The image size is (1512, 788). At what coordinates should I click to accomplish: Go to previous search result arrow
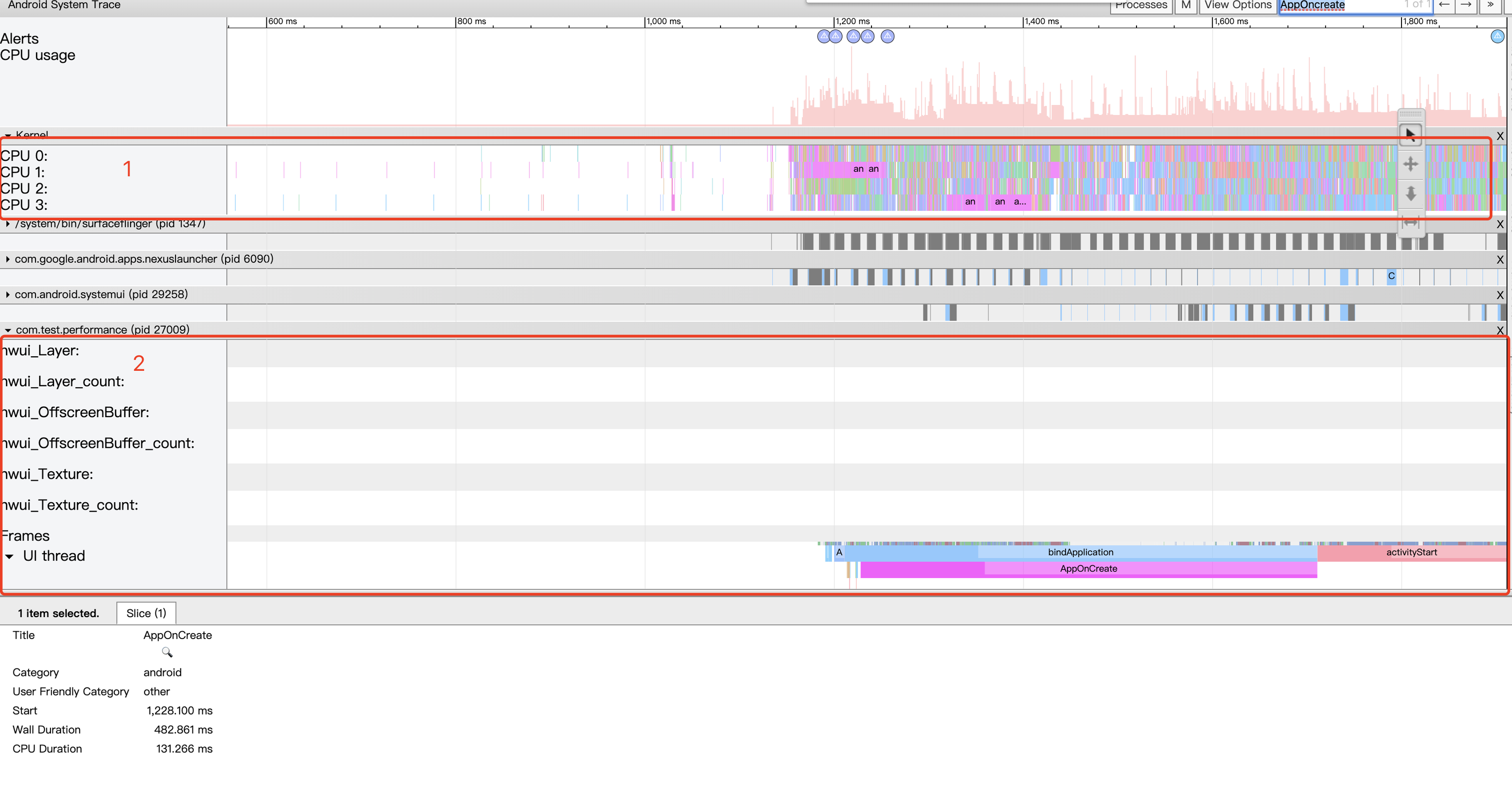1444,5
